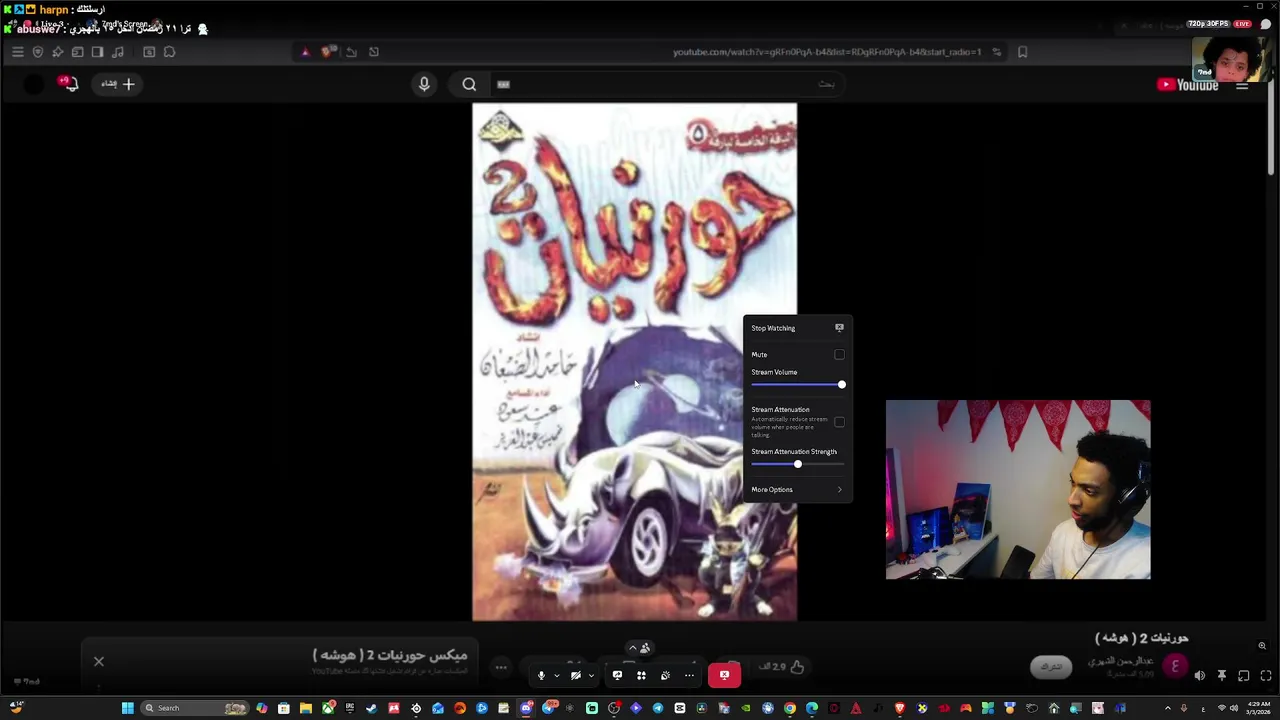Click the YouTube voice search microphone
Image resolution: width=1280 pixels, height=720 pixels.
pyautogui.click(x=424, y=84)
